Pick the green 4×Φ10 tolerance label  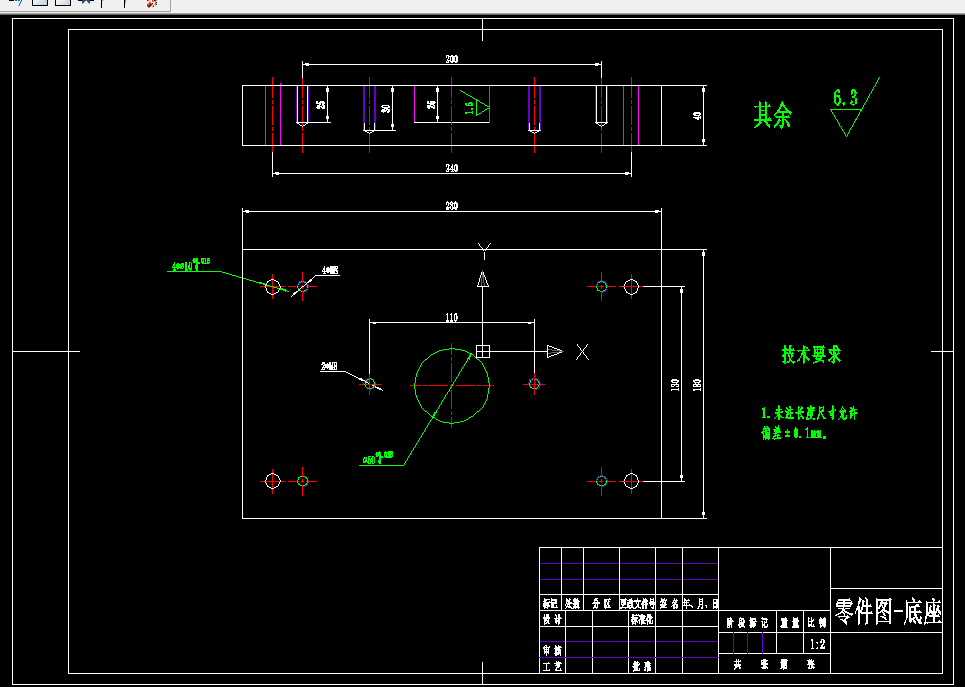click(191, 265)
